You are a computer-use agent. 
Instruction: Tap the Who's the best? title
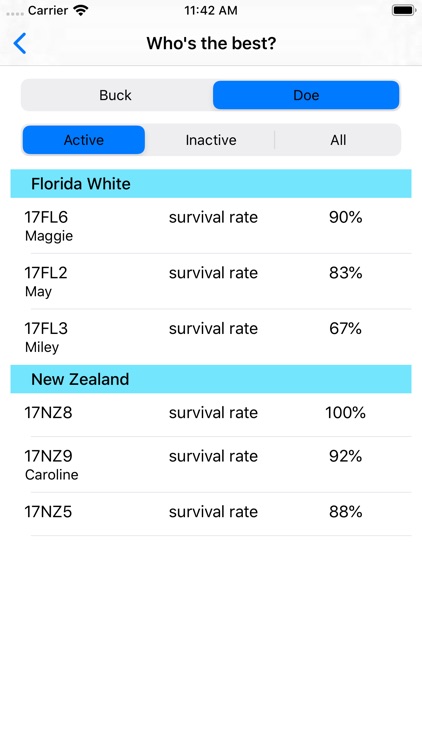click(x=211, y=44)
